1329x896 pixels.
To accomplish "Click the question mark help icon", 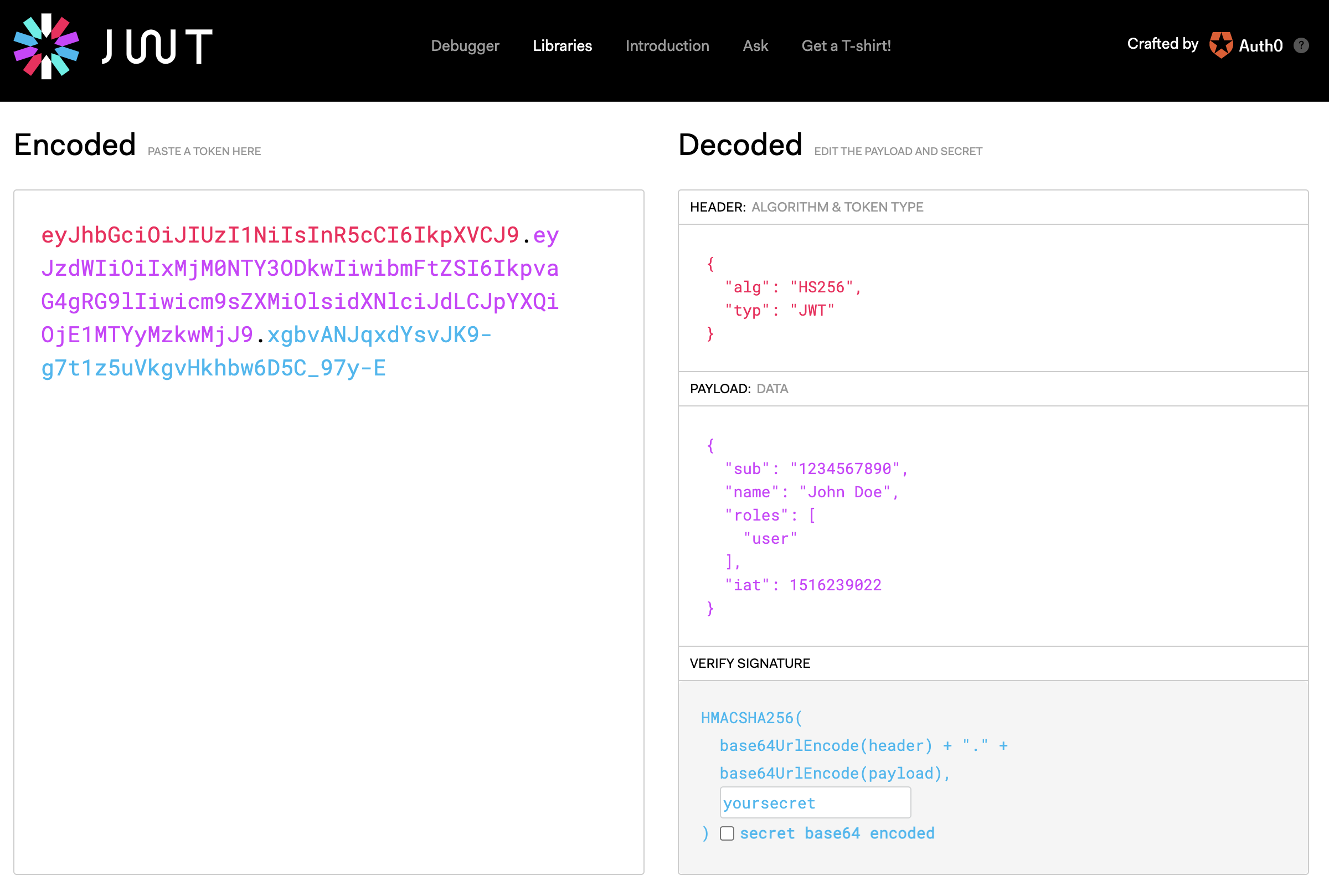I will coord(1301,45).
